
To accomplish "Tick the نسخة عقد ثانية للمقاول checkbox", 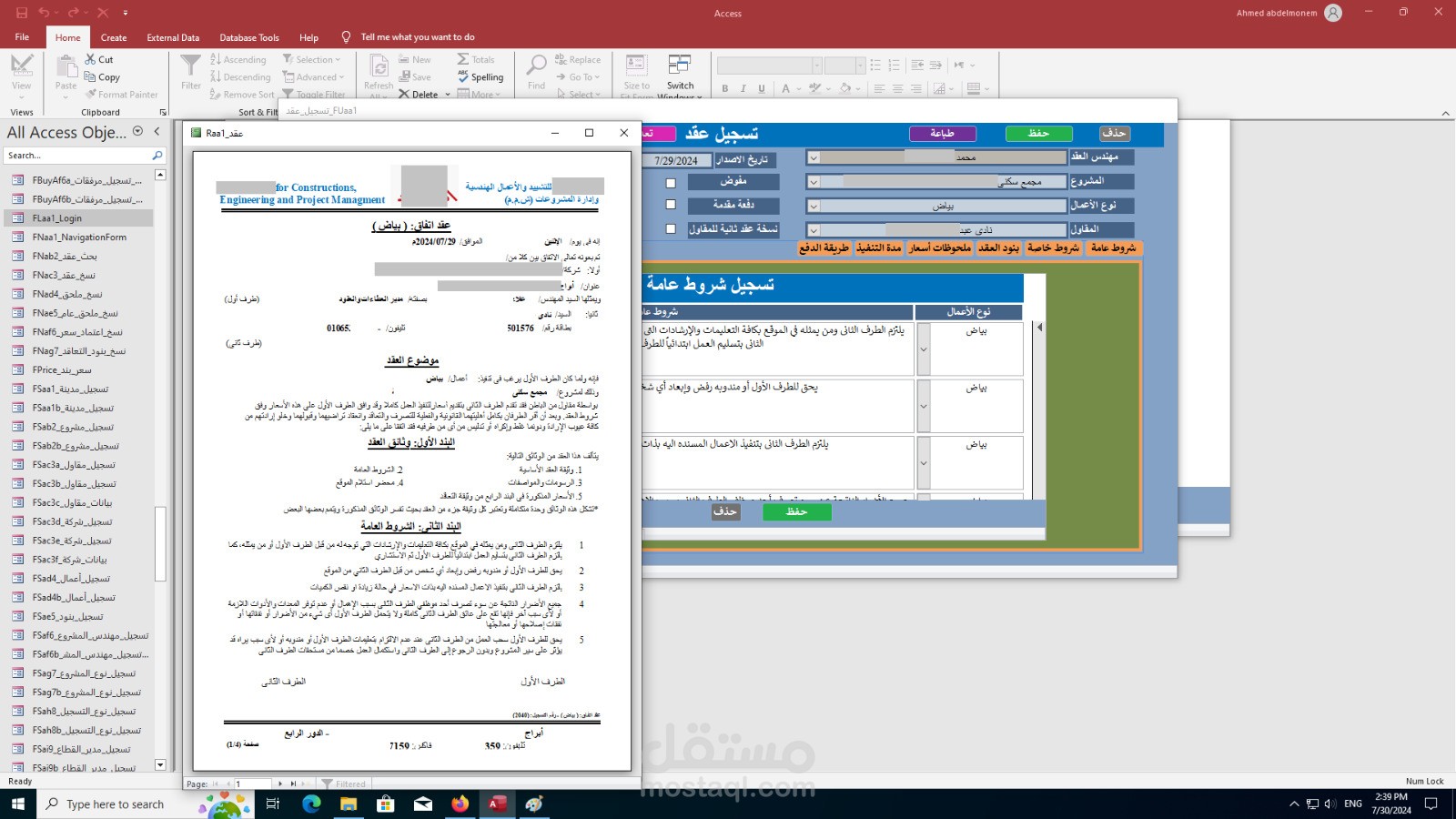I will point(671,229).
